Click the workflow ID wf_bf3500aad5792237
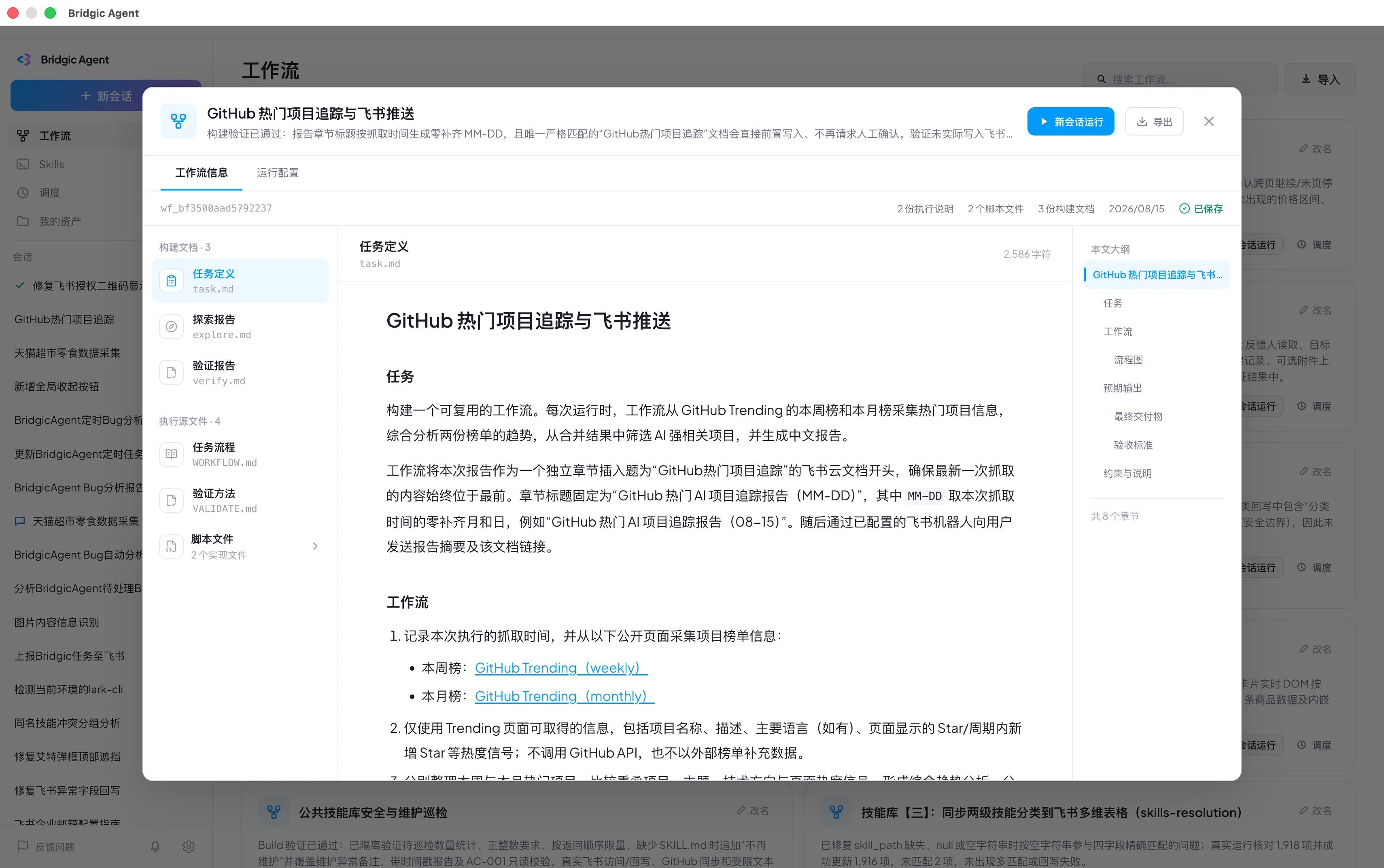The height and width of the screenshot is (868, 1384). (216, 208)
